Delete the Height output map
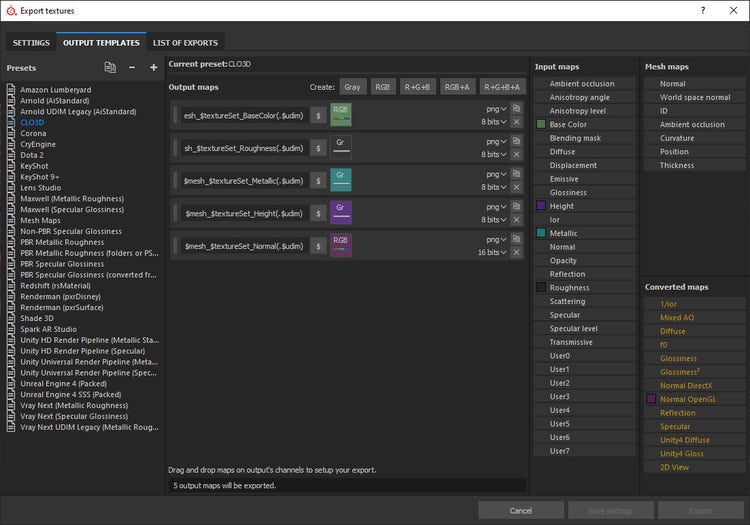This screenshot has height=525, width=750. click(516, 219)
